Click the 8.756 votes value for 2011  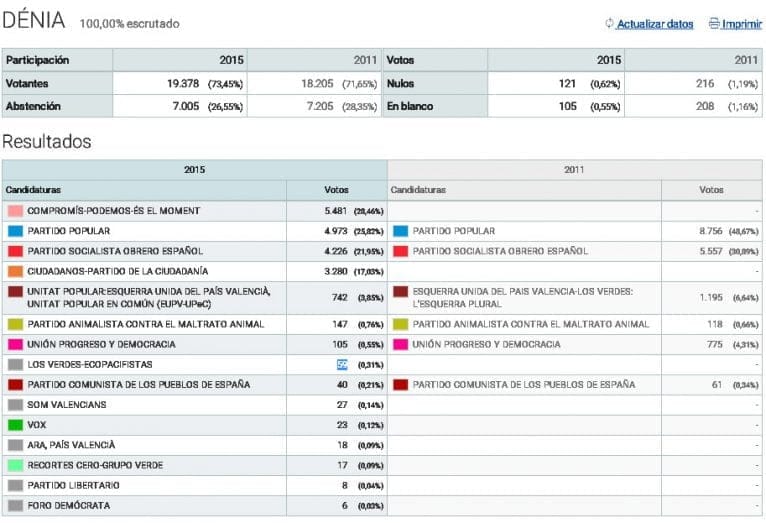click(711, 231)
